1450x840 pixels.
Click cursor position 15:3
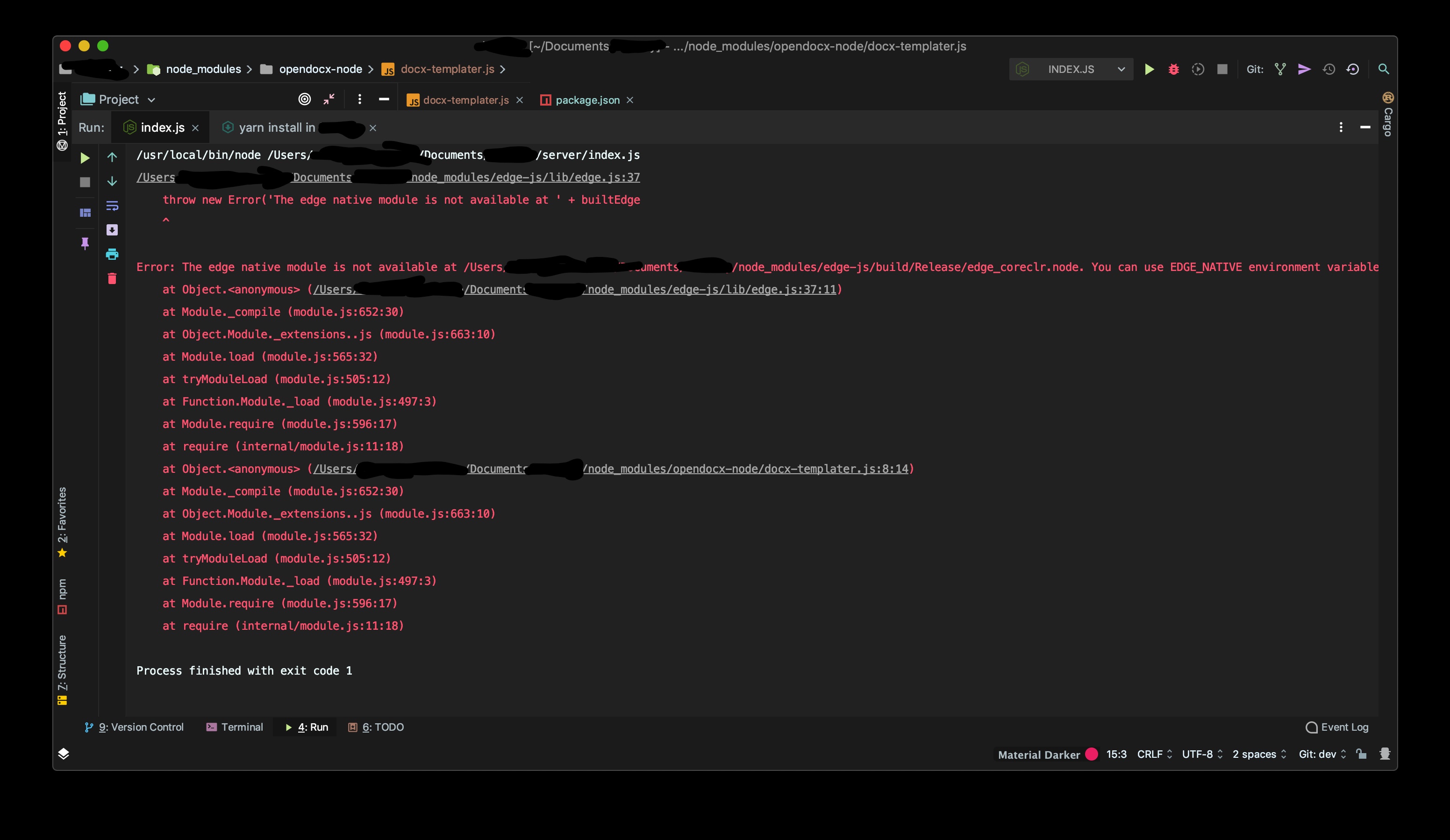1116,754
